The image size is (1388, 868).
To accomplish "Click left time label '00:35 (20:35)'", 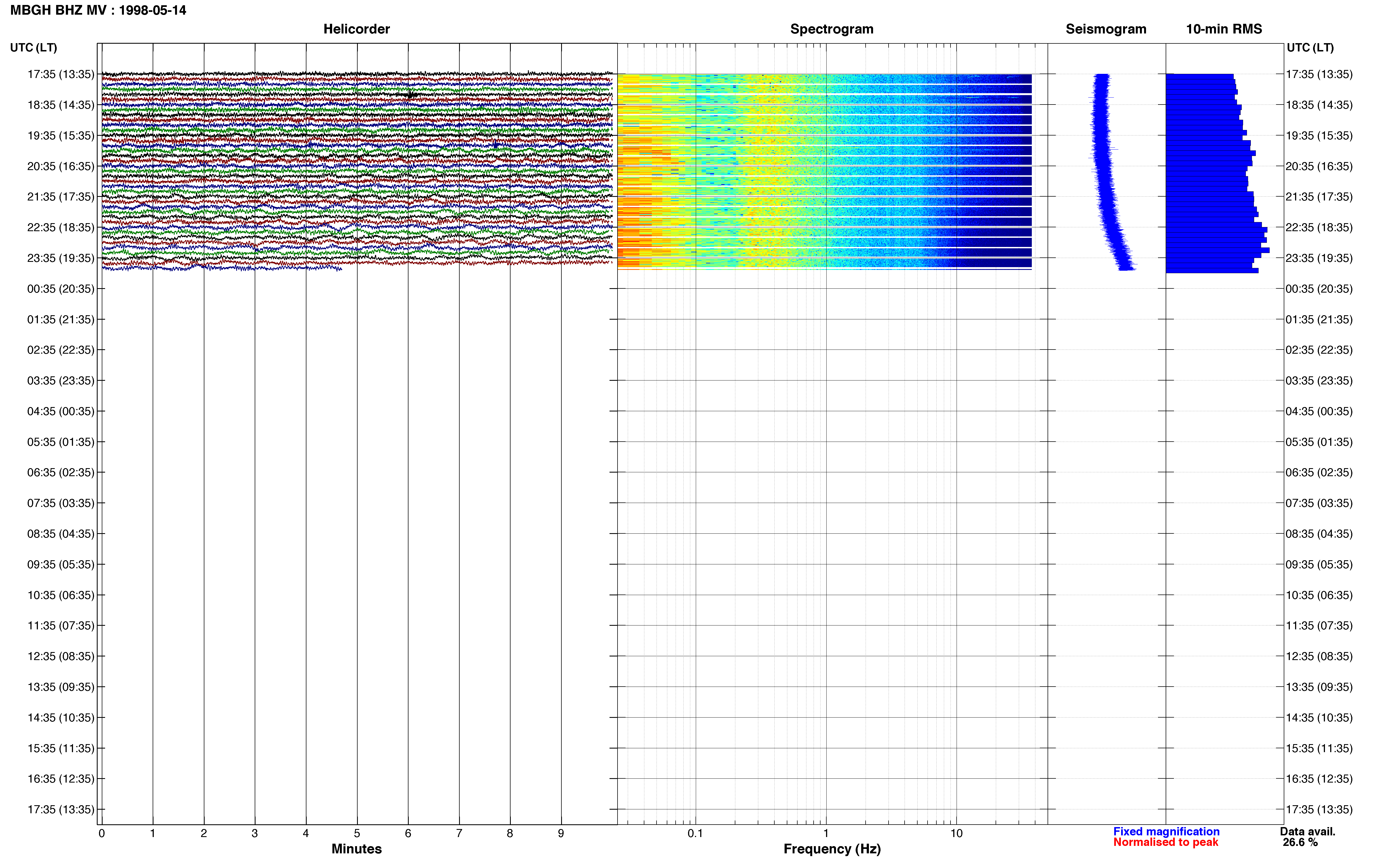I will point(61,289).
